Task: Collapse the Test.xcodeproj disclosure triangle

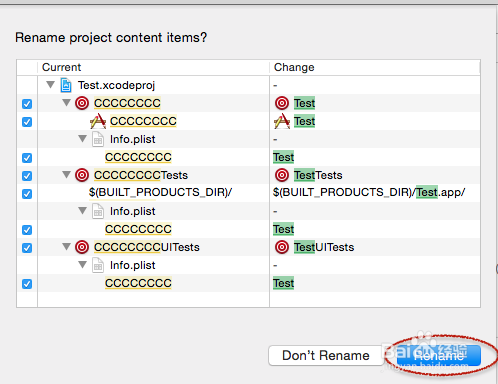Action: [51, 85]
